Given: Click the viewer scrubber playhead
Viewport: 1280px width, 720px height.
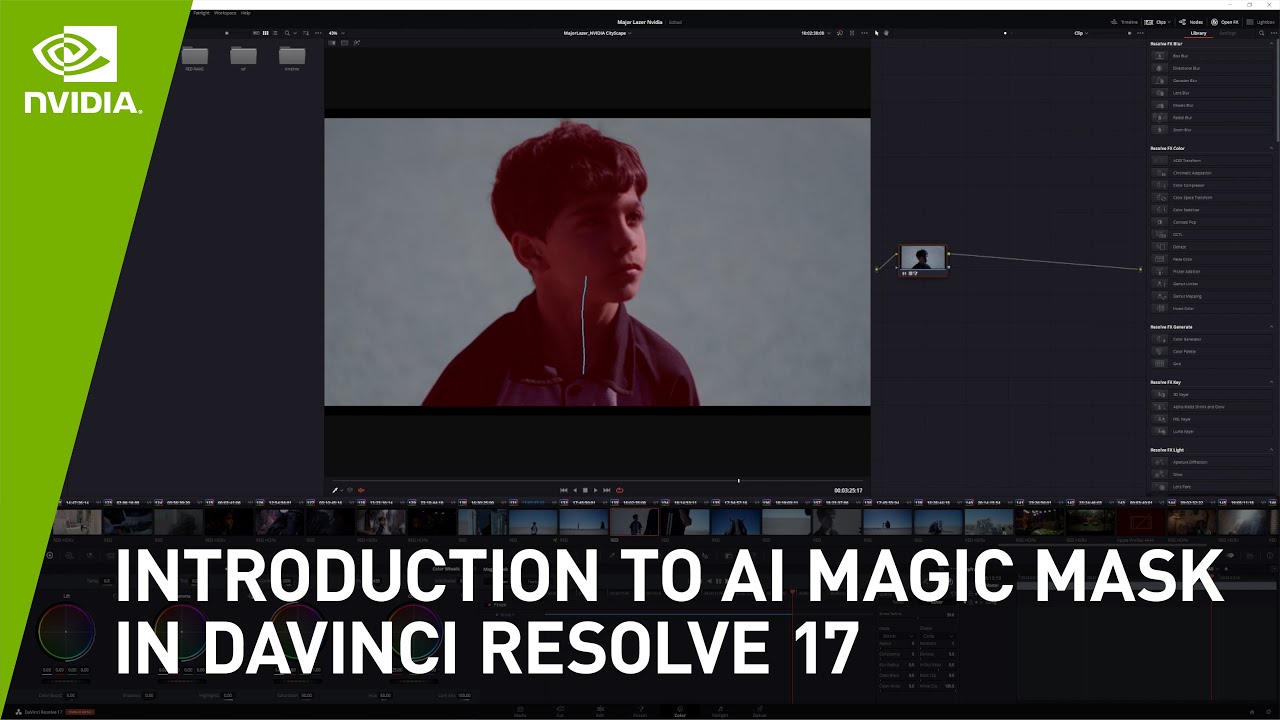Looking at the screenshot, I should point(739,481).
